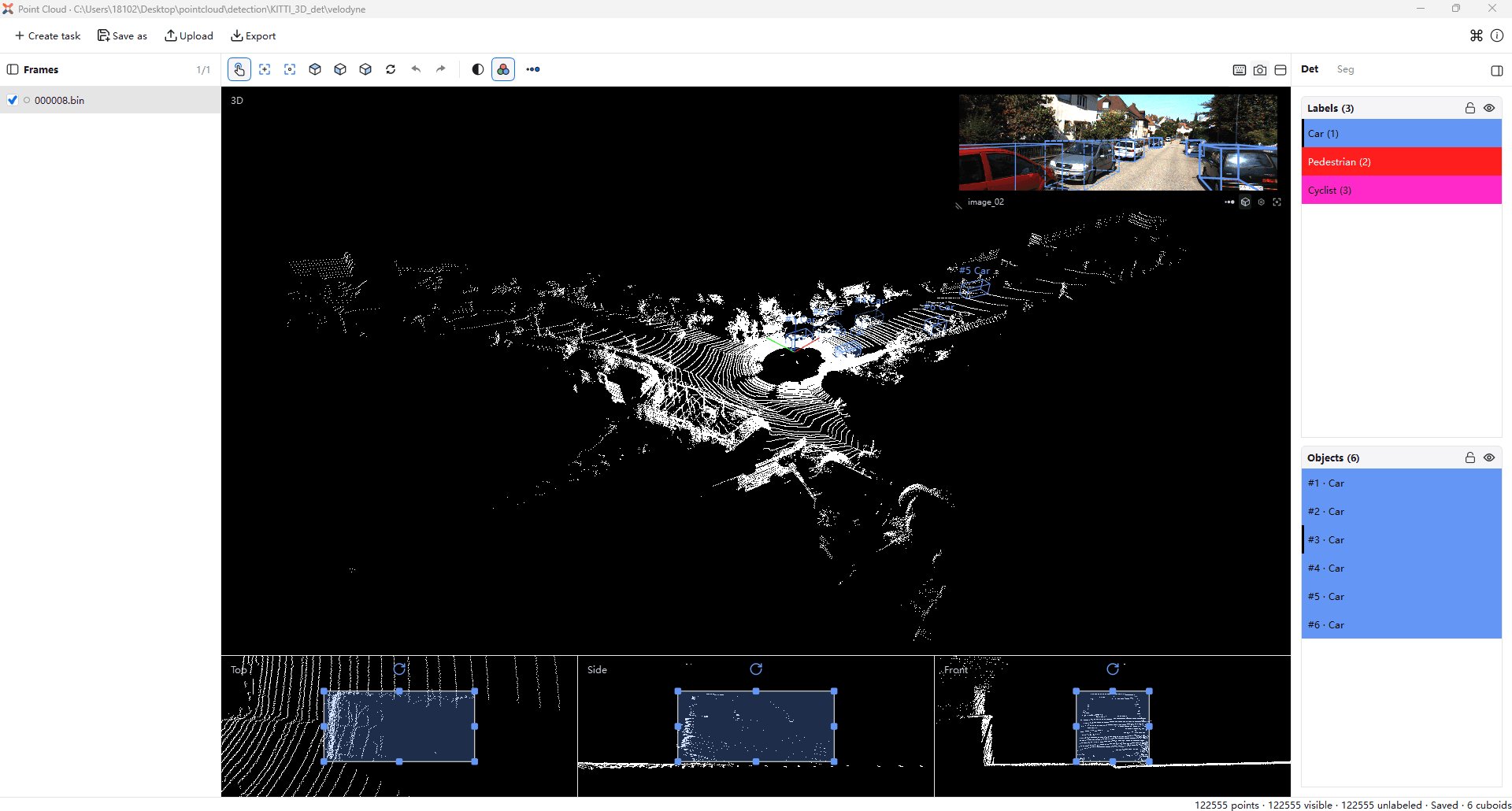This screenshot has width=1512, height=811.
Task: Select object #5 Car in list
Action: [x=1402, y=596]
